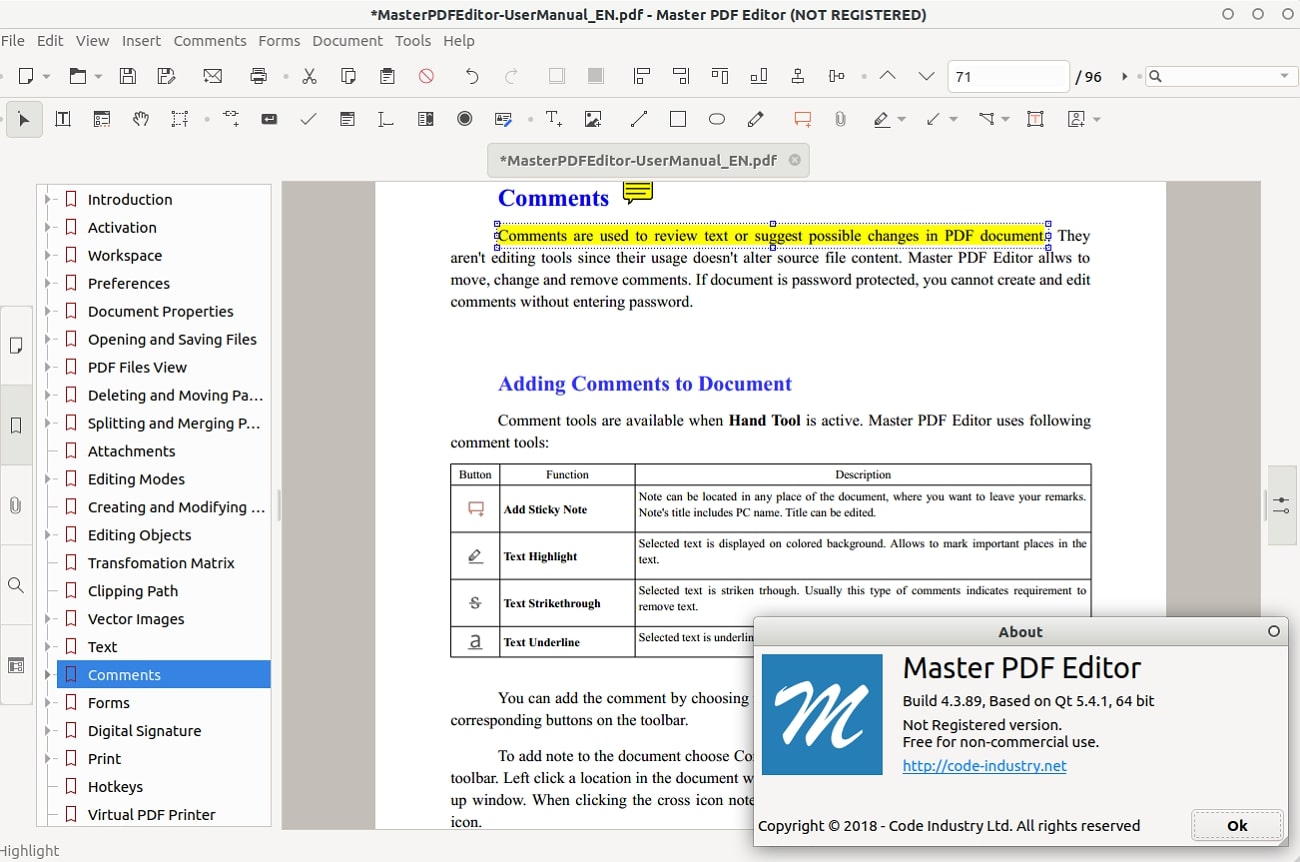Open the stamp tool dropdown arrow
The image size is (1300, 862).
(x=1097, y=119)
